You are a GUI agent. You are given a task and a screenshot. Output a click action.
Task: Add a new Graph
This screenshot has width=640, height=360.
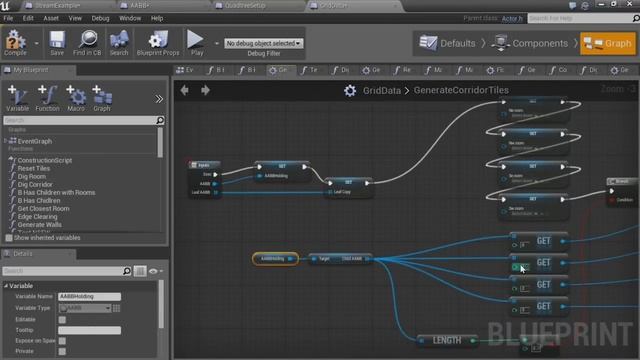(102, 98)
